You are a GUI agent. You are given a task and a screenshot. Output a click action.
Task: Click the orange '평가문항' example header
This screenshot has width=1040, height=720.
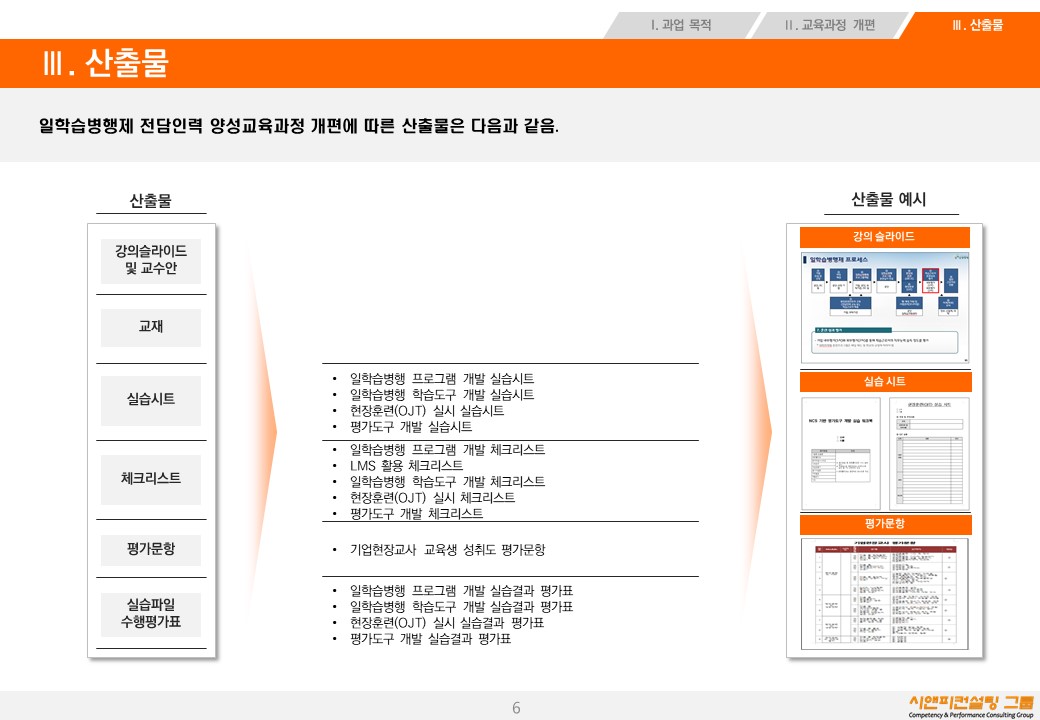pos(885,524)
